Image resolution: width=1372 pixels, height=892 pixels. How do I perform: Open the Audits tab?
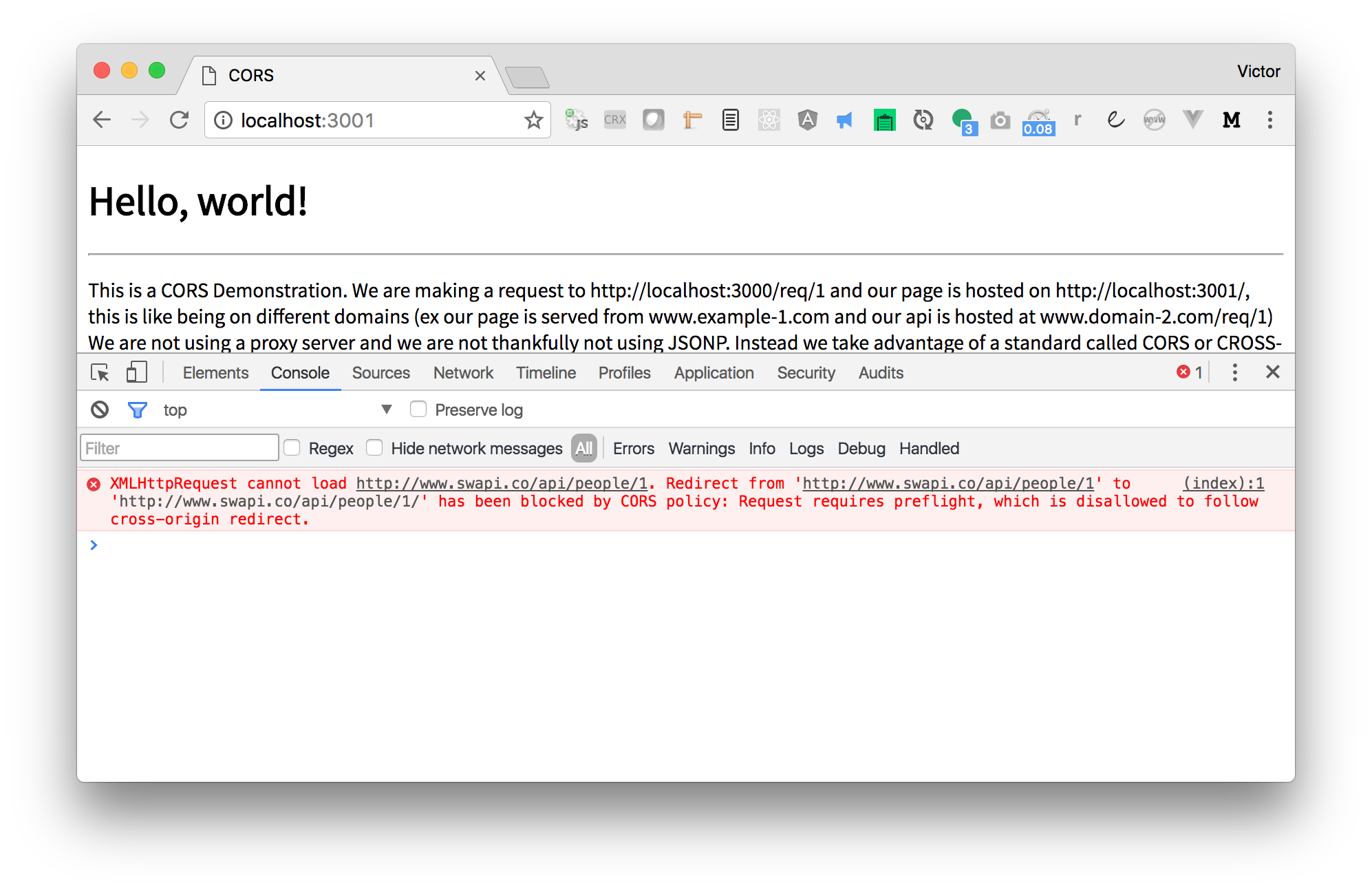[x=881, y=372]
